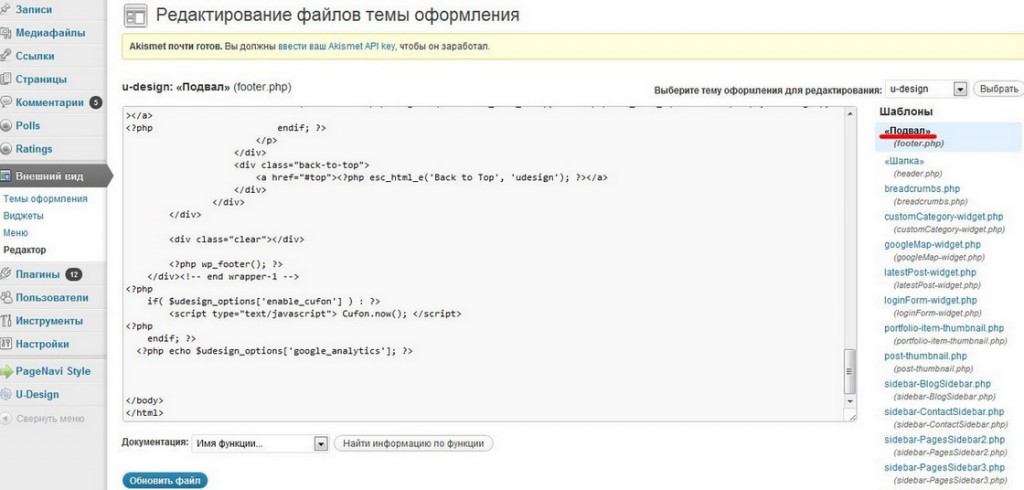Click the Настройки settings icon
Screen dimensions: 1024x490
(x=5, y=344)
